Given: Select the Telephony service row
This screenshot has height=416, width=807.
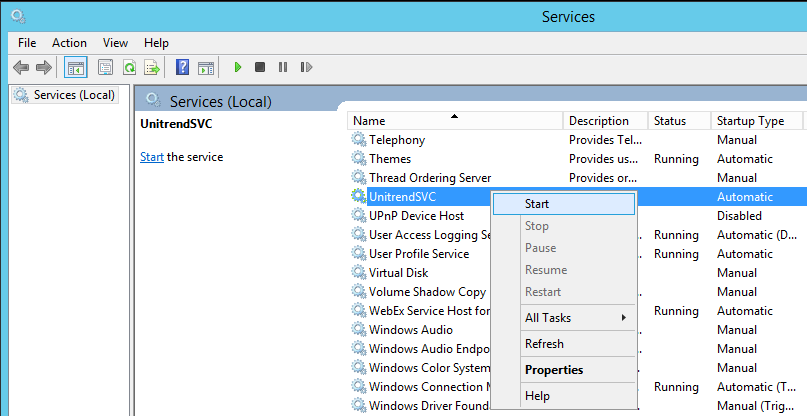Looking at the screenshot, I should 577,140.
